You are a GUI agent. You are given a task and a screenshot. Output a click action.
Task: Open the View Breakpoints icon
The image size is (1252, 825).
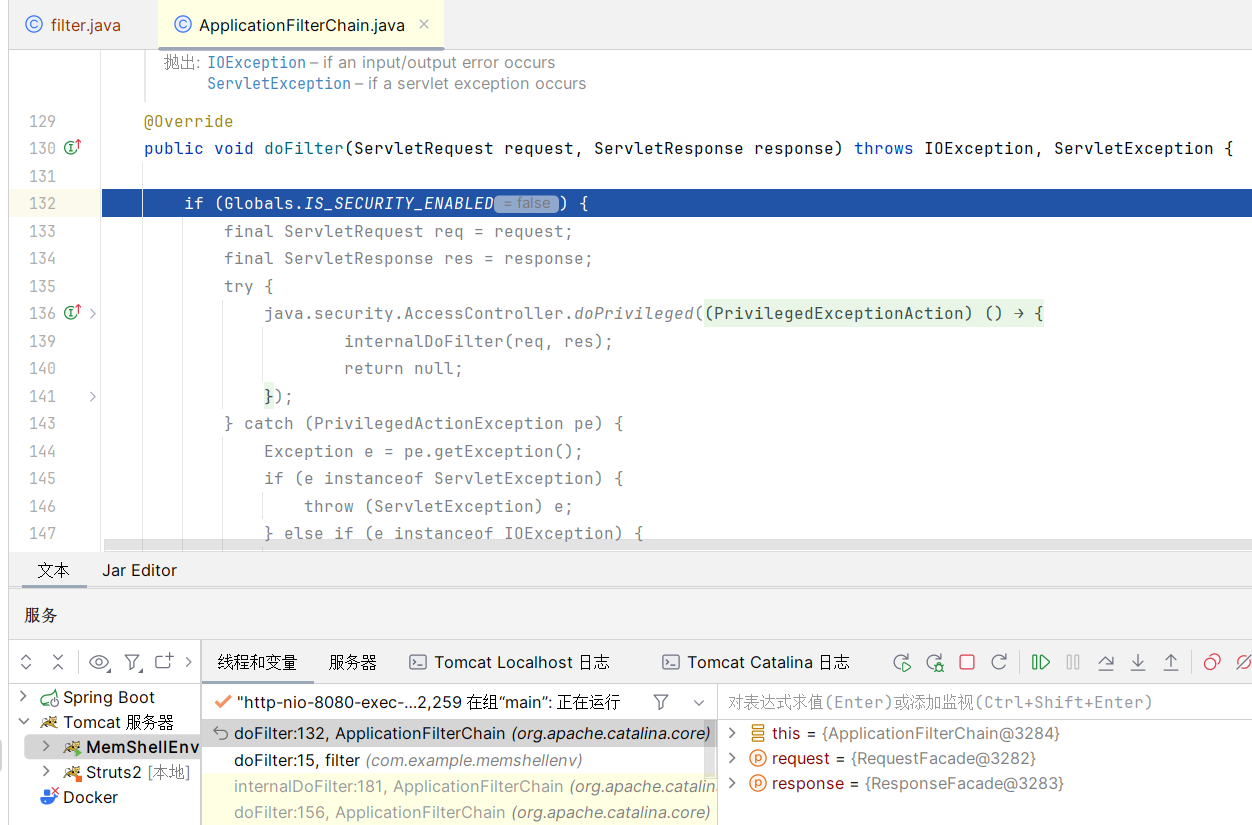(1212, 662)
